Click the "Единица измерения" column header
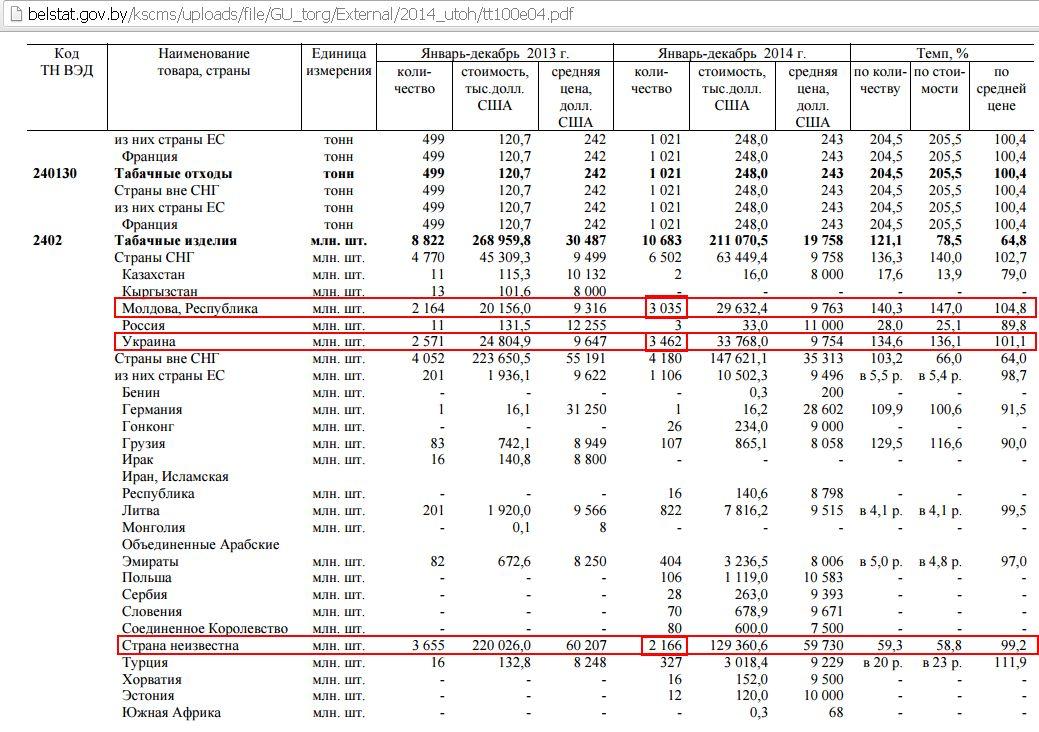Screen dimensions: 1039x732 [x=338, y=62]
